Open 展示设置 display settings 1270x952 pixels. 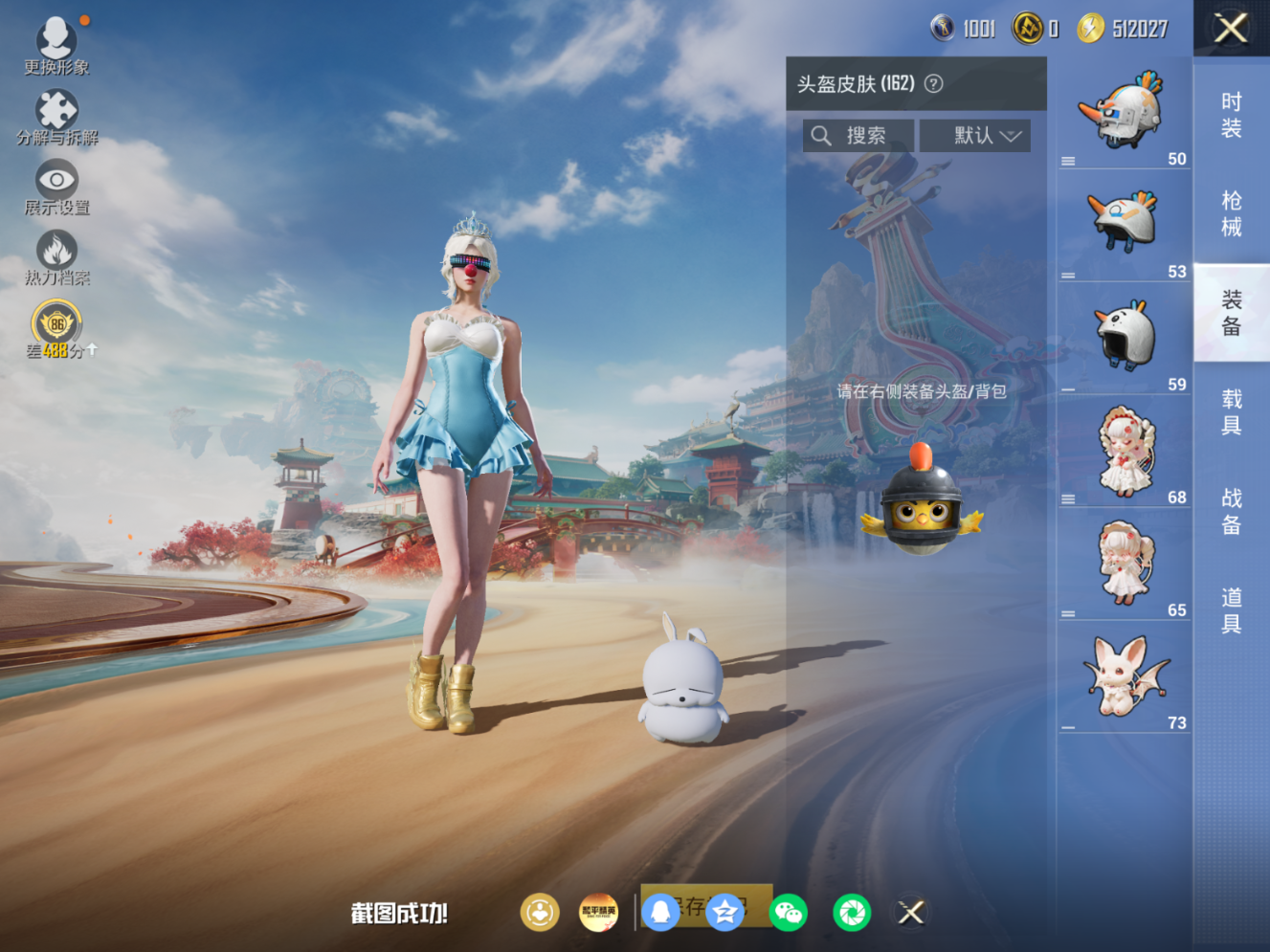tap(57, 180)
